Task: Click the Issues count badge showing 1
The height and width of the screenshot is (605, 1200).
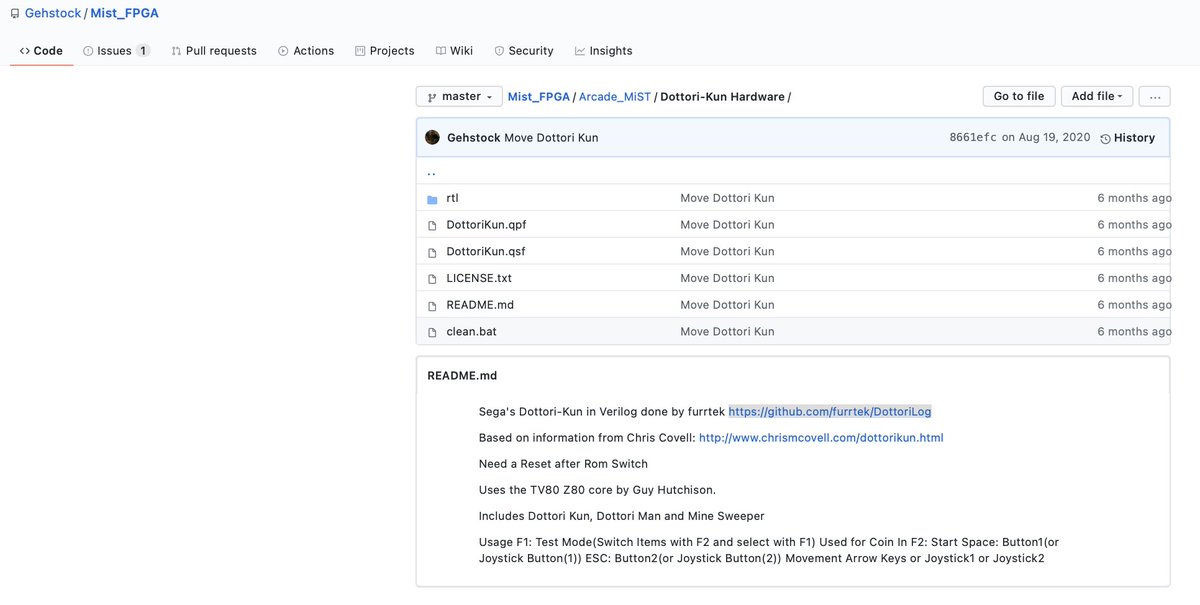Action: pyautogui.click(x=143, y=51)
